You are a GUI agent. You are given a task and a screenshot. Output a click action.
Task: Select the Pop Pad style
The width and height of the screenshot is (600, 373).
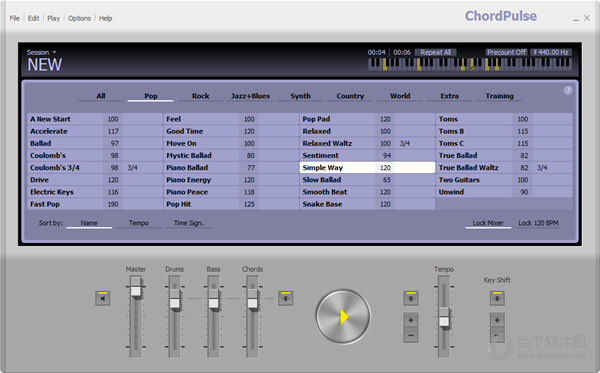[x=367, y=119]
